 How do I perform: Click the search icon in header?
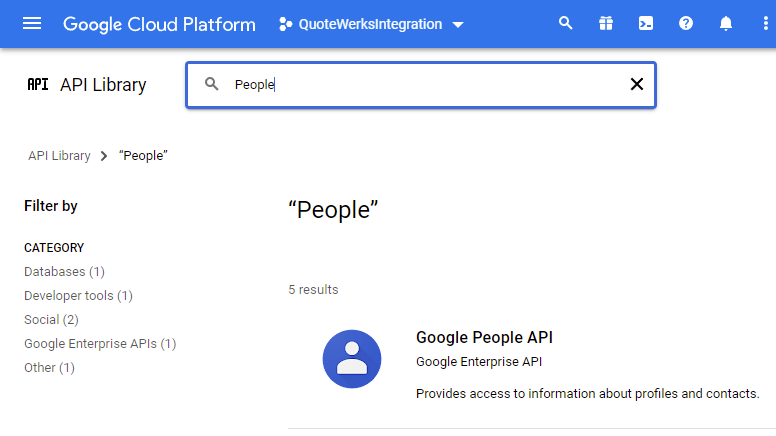point(566,24)
